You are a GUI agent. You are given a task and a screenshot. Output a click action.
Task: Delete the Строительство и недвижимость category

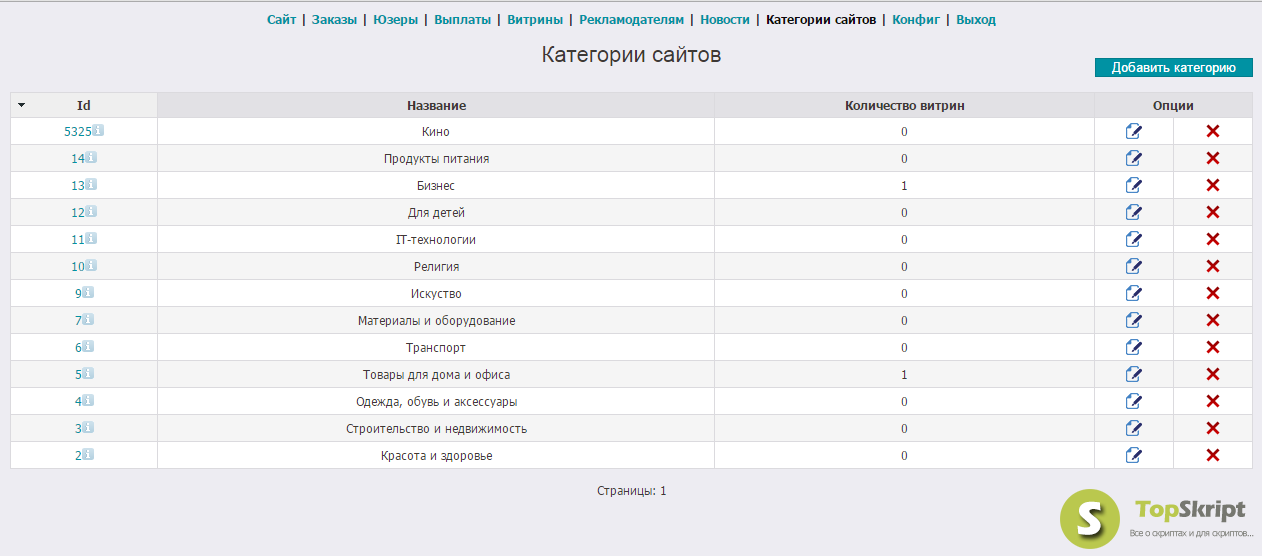1213,428
